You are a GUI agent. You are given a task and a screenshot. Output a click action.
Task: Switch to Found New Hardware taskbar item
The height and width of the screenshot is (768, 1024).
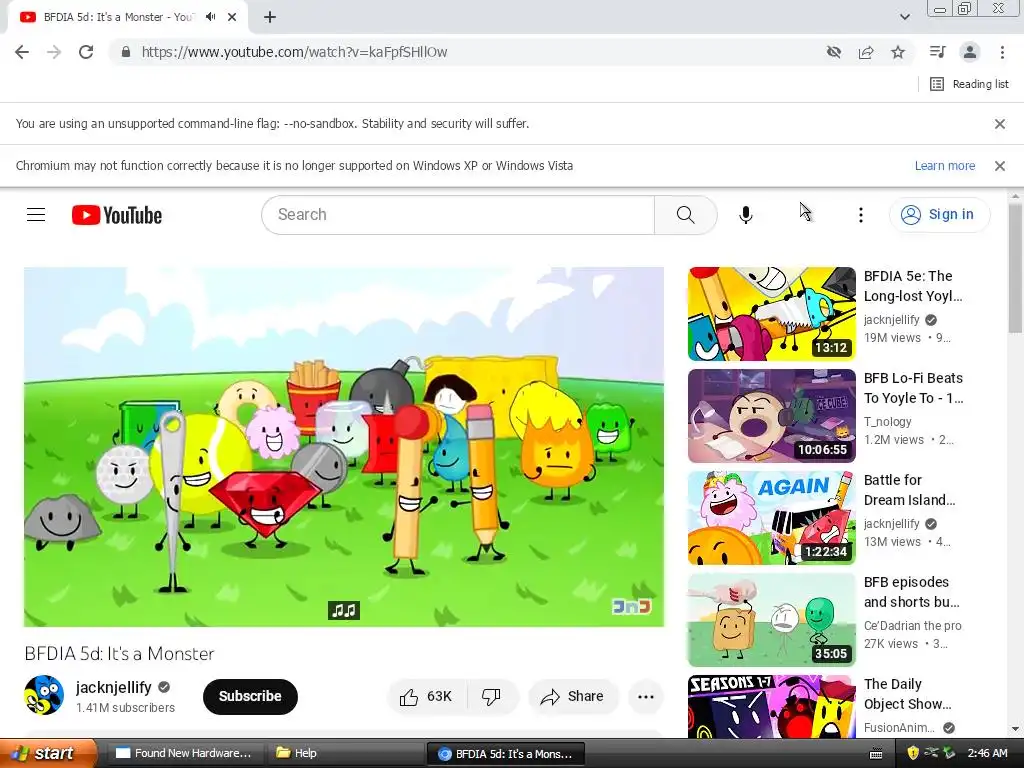point(184,753)
